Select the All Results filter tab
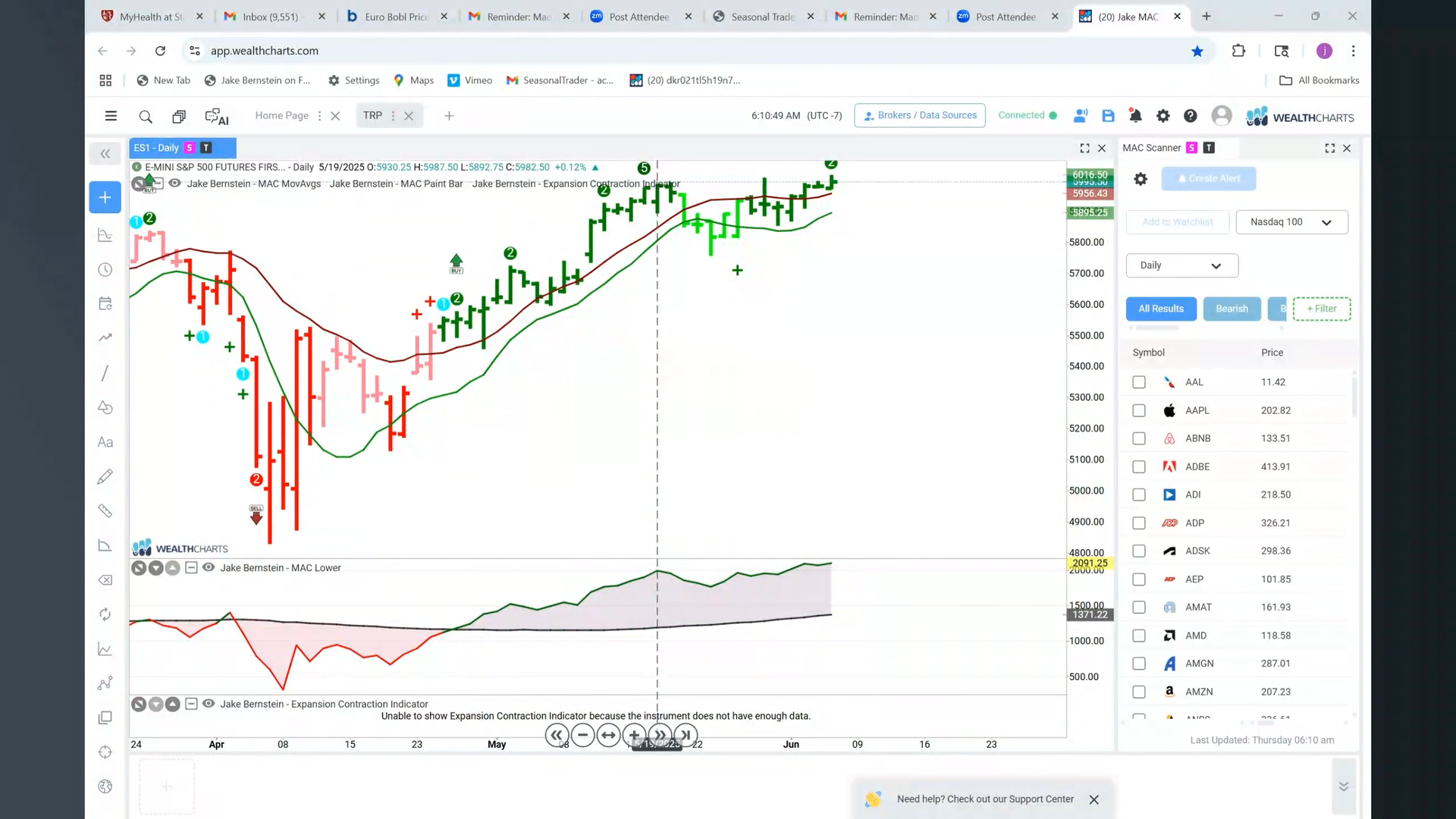This screenshot has height=819, width=1456. click(1161, 309)
